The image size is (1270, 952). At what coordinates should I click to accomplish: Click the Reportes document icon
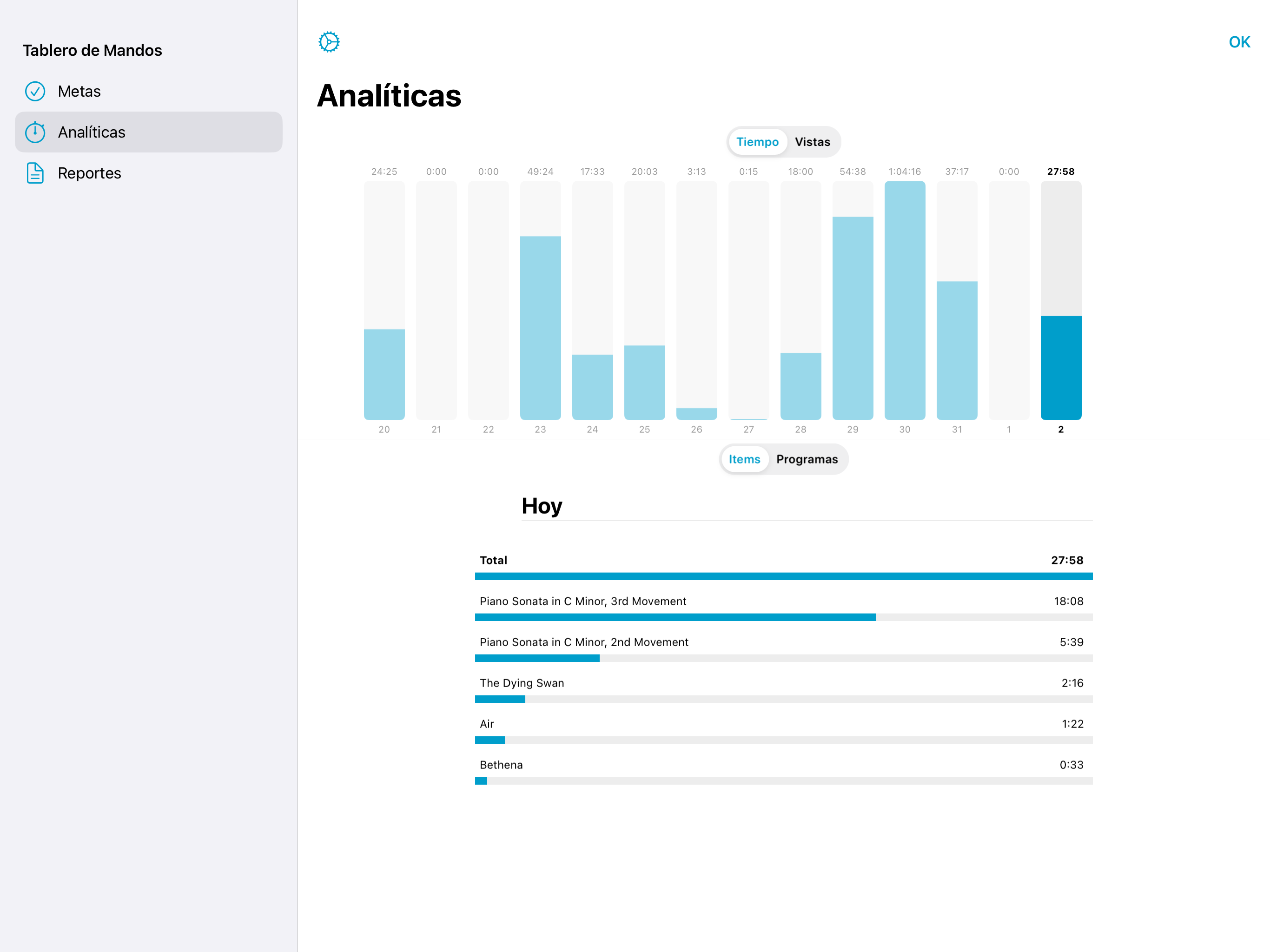tap(35, 173)
